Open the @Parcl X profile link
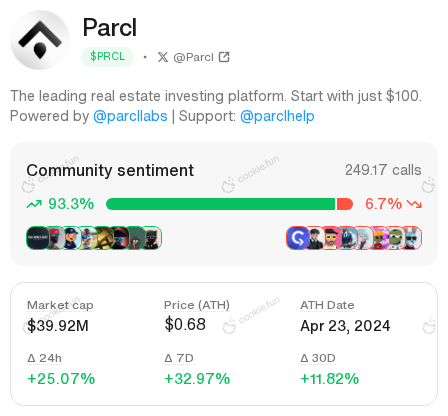 tap(193, 57)
